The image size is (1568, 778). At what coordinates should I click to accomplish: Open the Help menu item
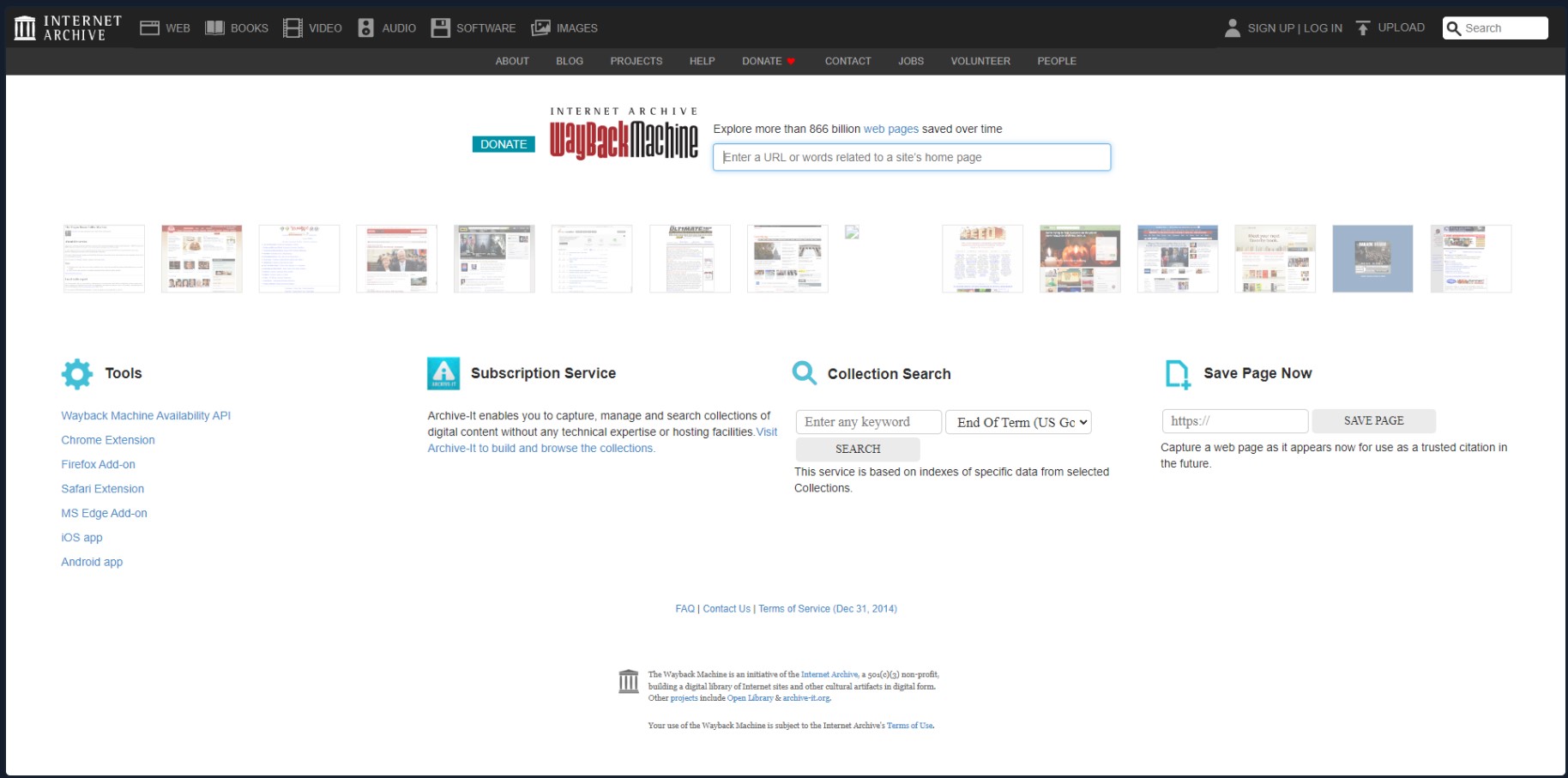(x=702, y=61)
